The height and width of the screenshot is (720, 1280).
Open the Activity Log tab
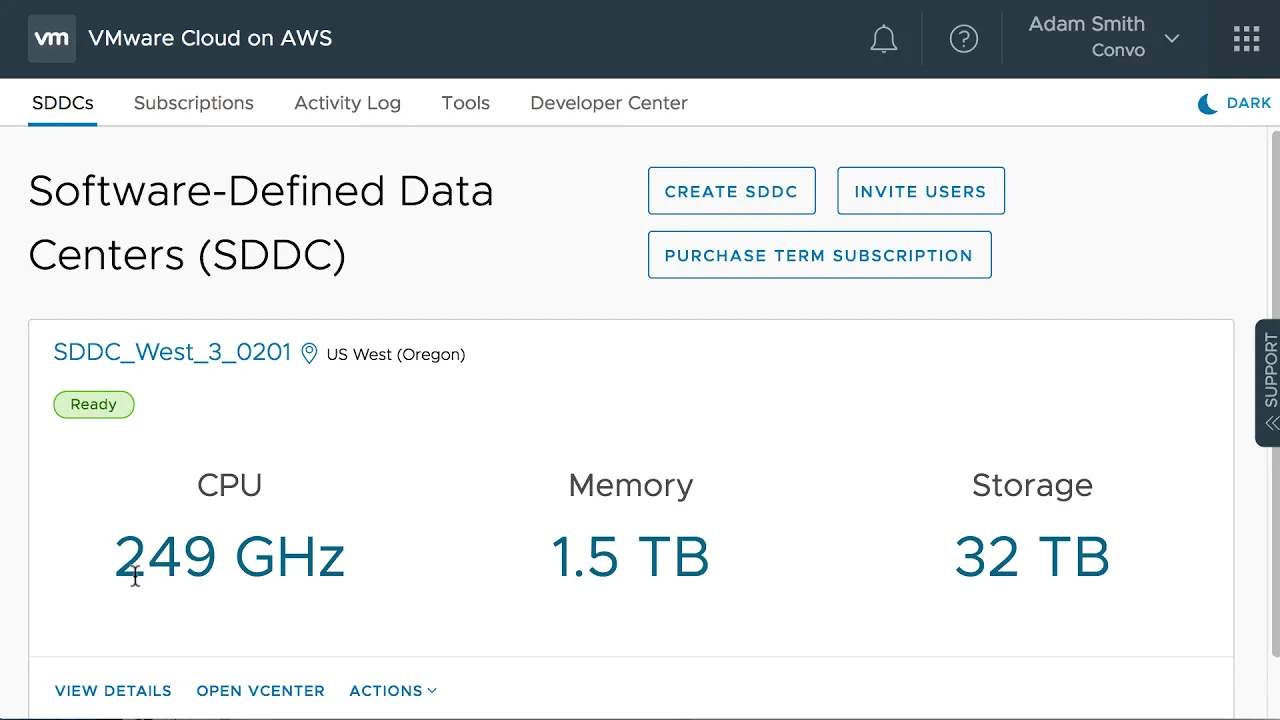pos(347,103)
